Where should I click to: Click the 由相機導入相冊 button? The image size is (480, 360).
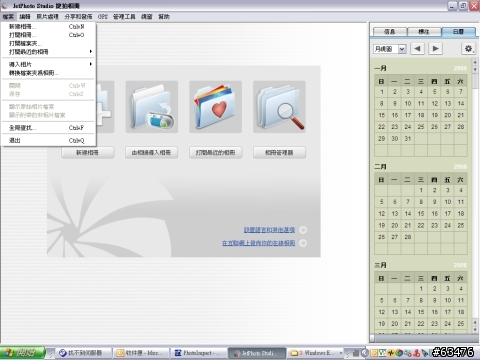151,152
